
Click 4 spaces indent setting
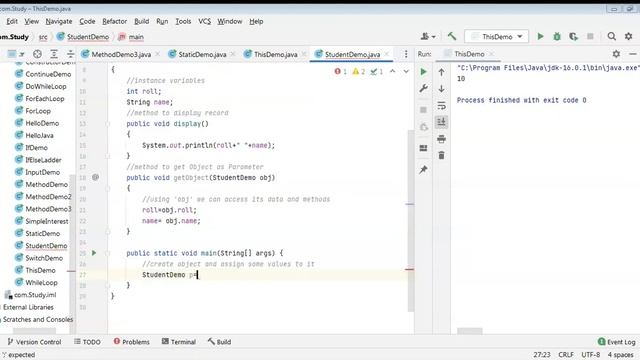pyautogui.click(x=620, y=354)
